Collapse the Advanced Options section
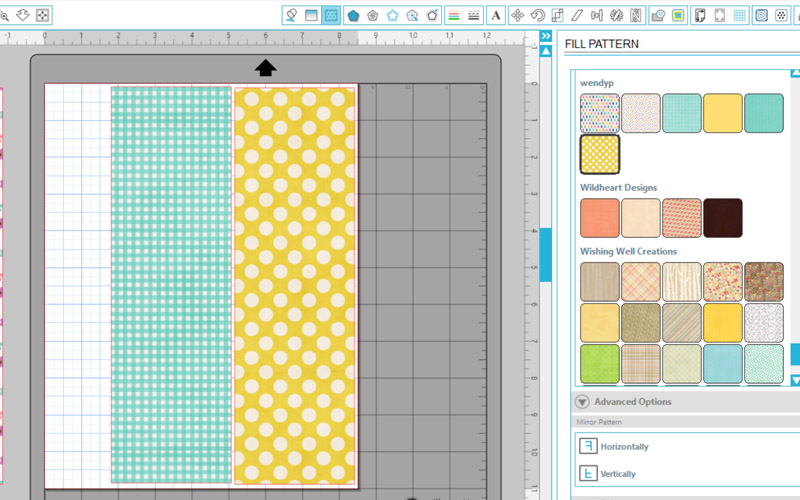 click(x=582, y=402)
